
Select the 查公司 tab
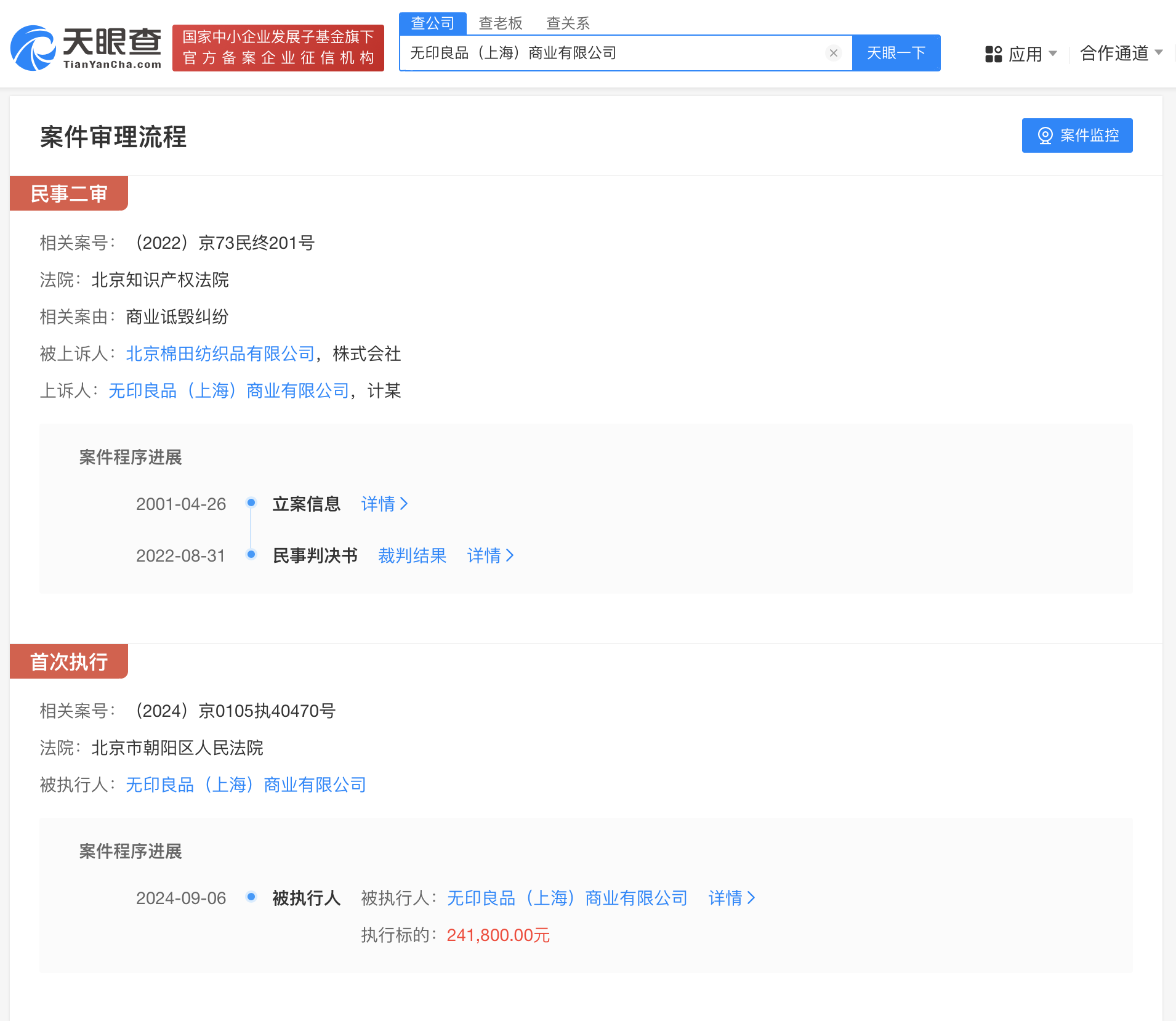(433, 23)
